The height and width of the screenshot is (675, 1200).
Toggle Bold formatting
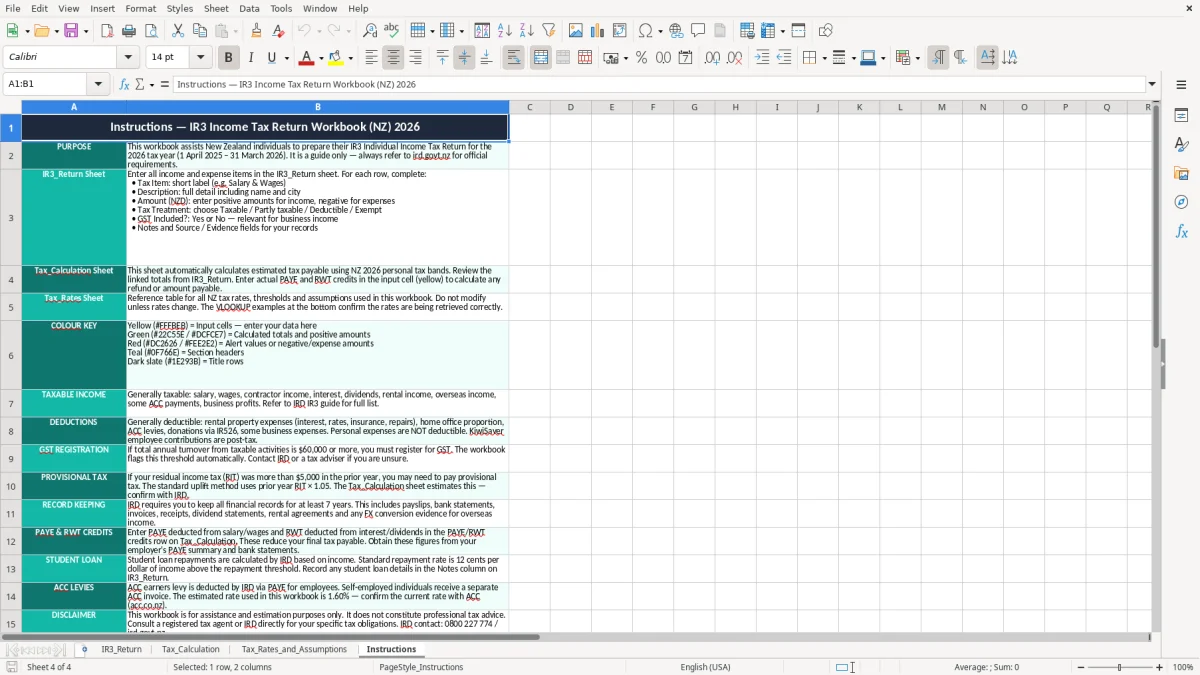coord(228,58)
